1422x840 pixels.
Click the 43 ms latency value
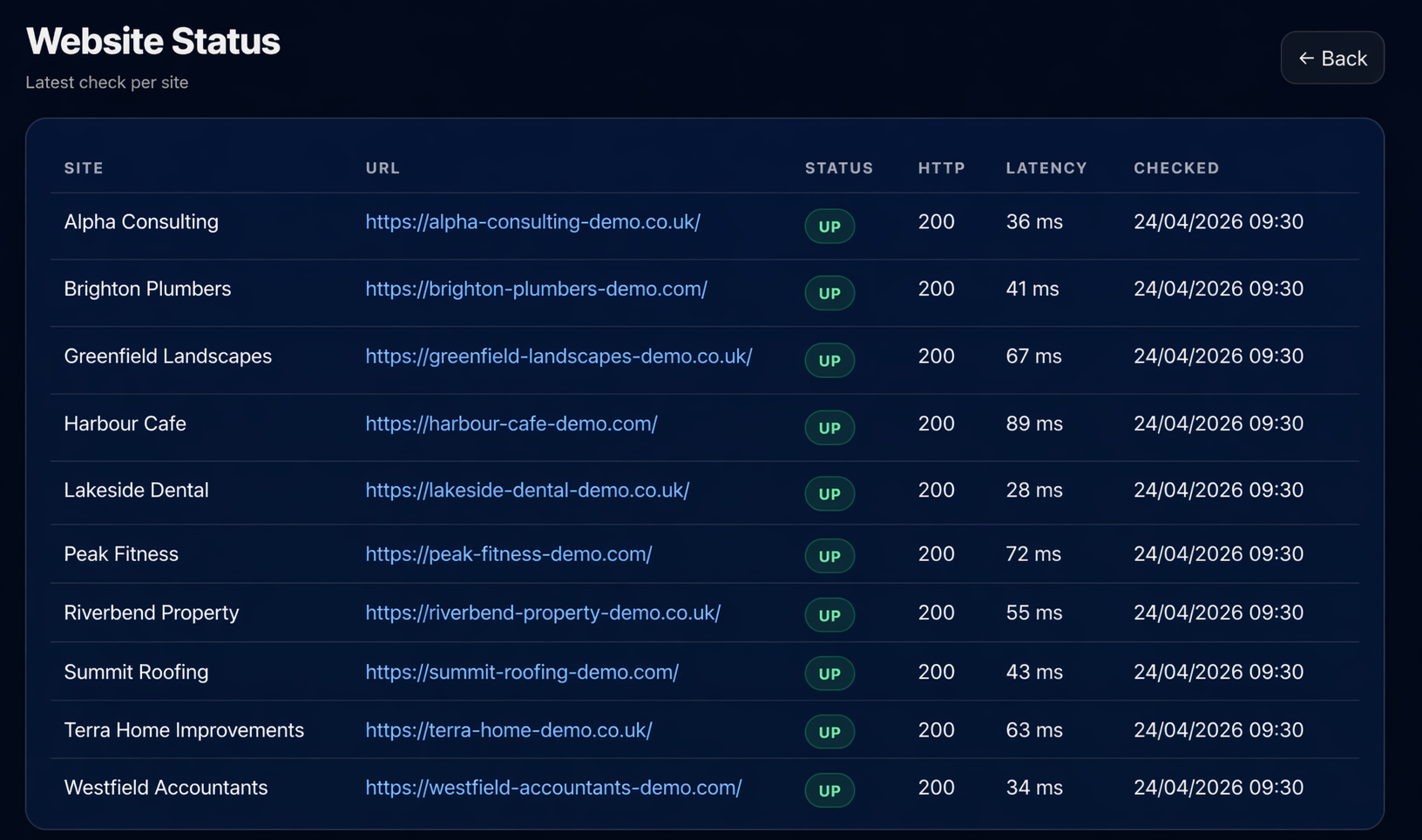coord(1034,673)
